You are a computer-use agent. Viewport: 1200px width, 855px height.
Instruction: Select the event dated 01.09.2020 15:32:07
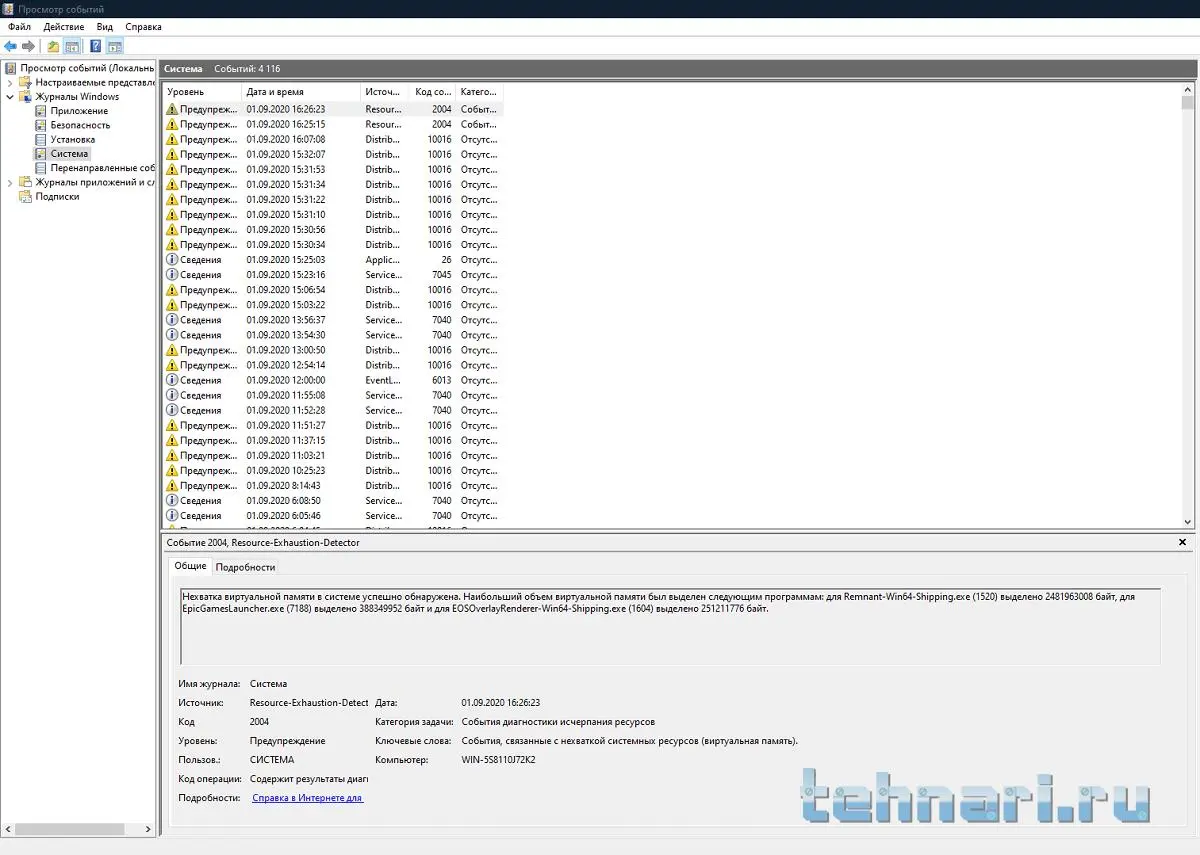coord(333,154)
